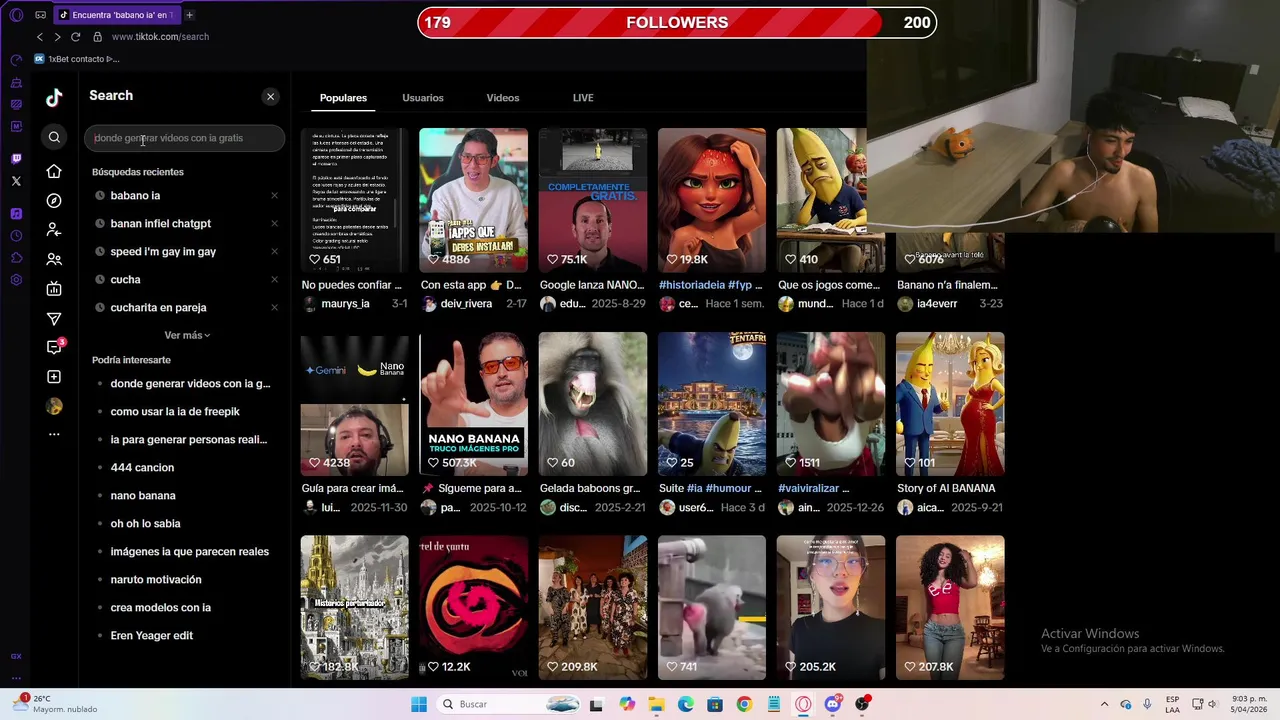Open the 'Apps que debes instalar' video

click(x=473, y=200)
